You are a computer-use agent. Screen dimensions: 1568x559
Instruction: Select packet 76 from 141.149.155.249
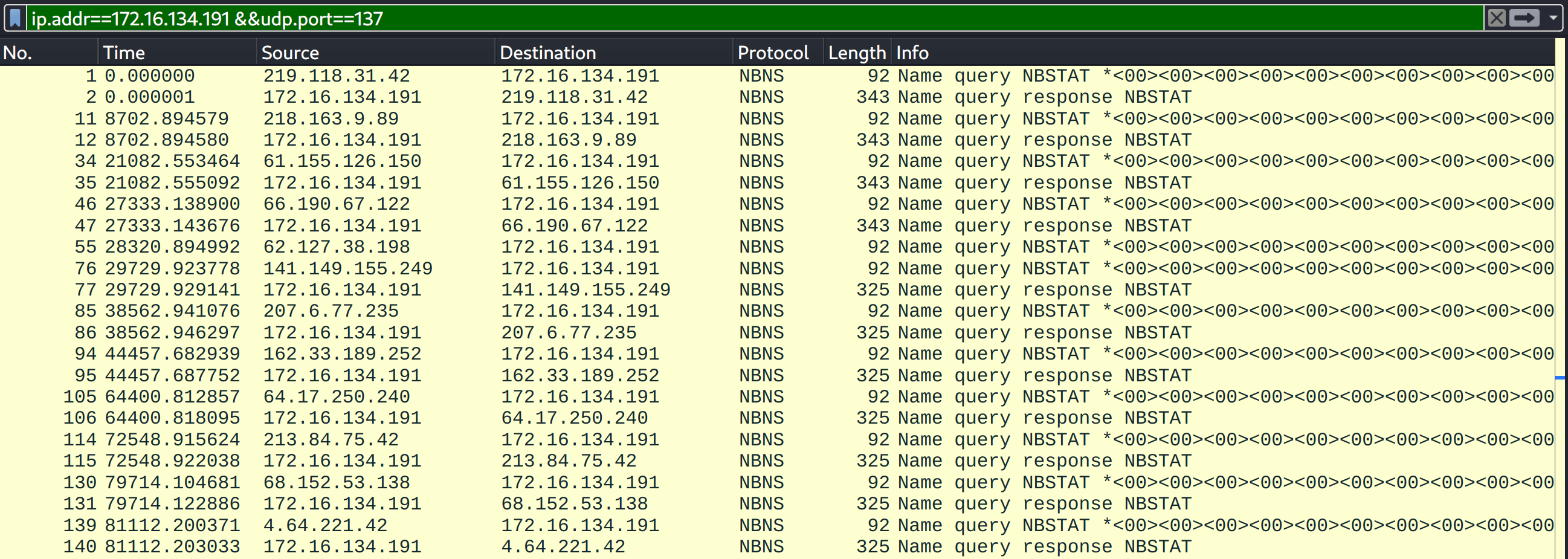pyautogui.click(x=777, y=268)
